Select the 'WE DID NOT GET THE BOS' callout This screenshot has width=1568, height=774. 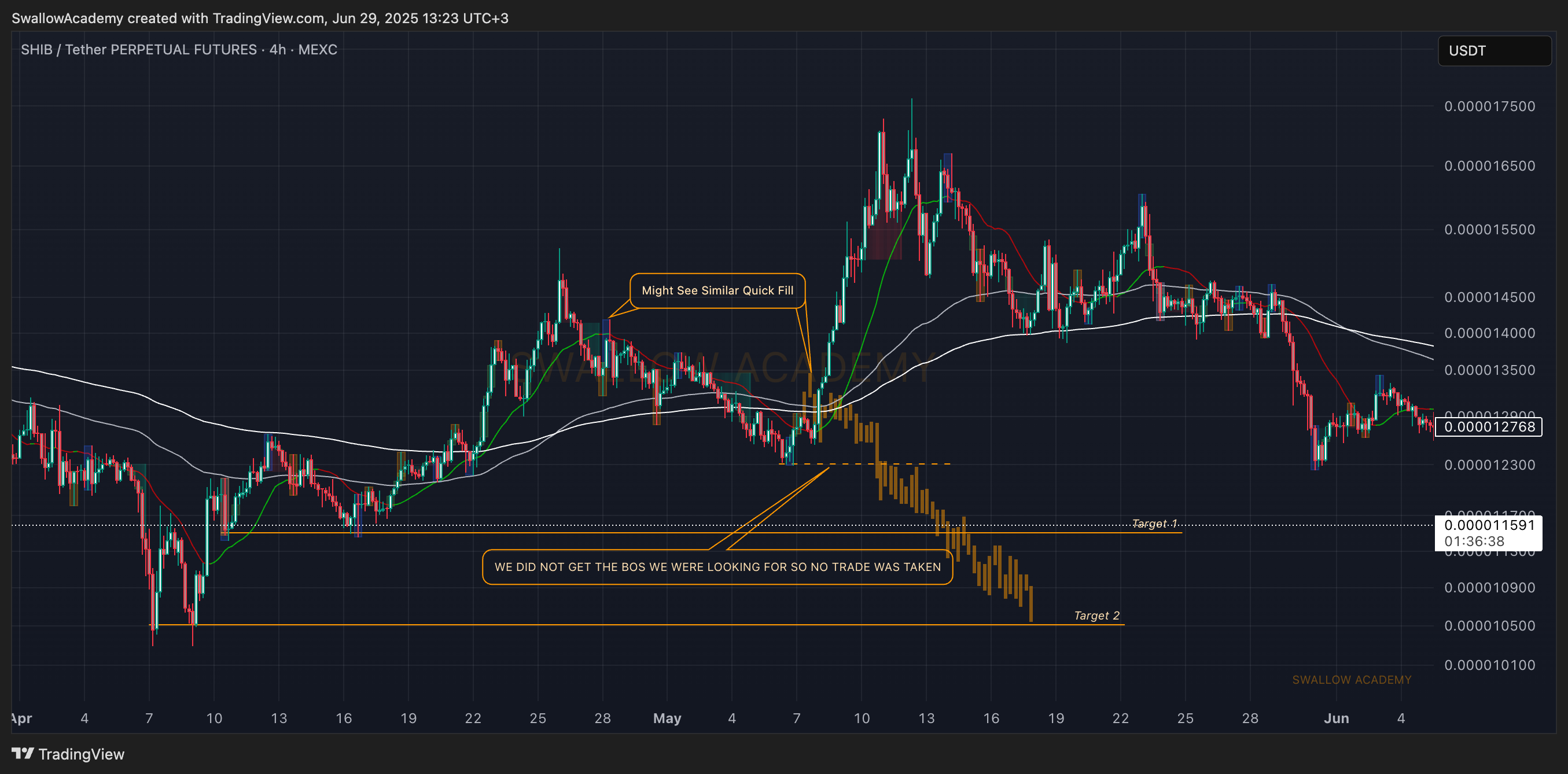(x=717, y=566)
